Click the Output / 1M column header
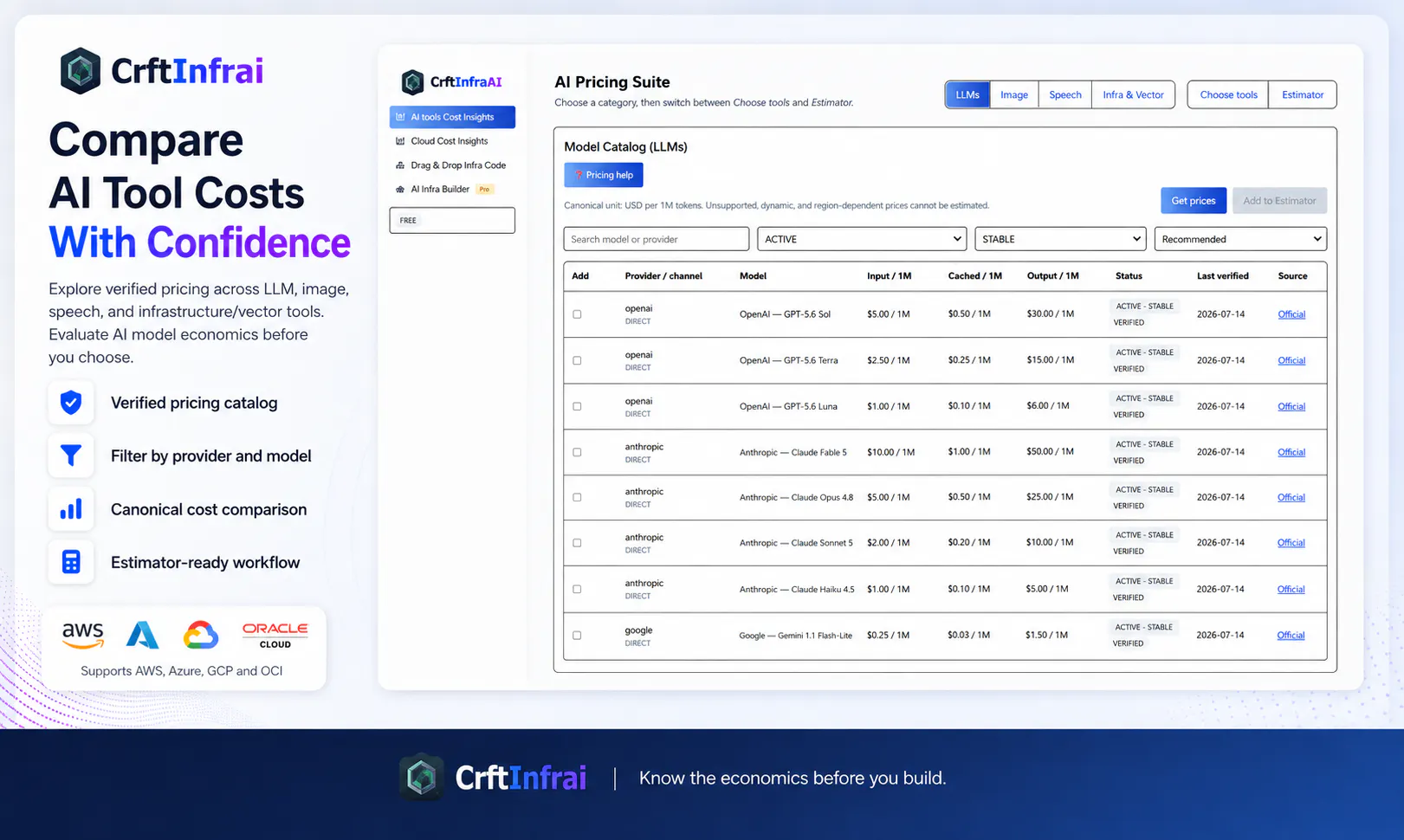The height and width of the screenshot is (840, 1404). tap(1052, 276)
